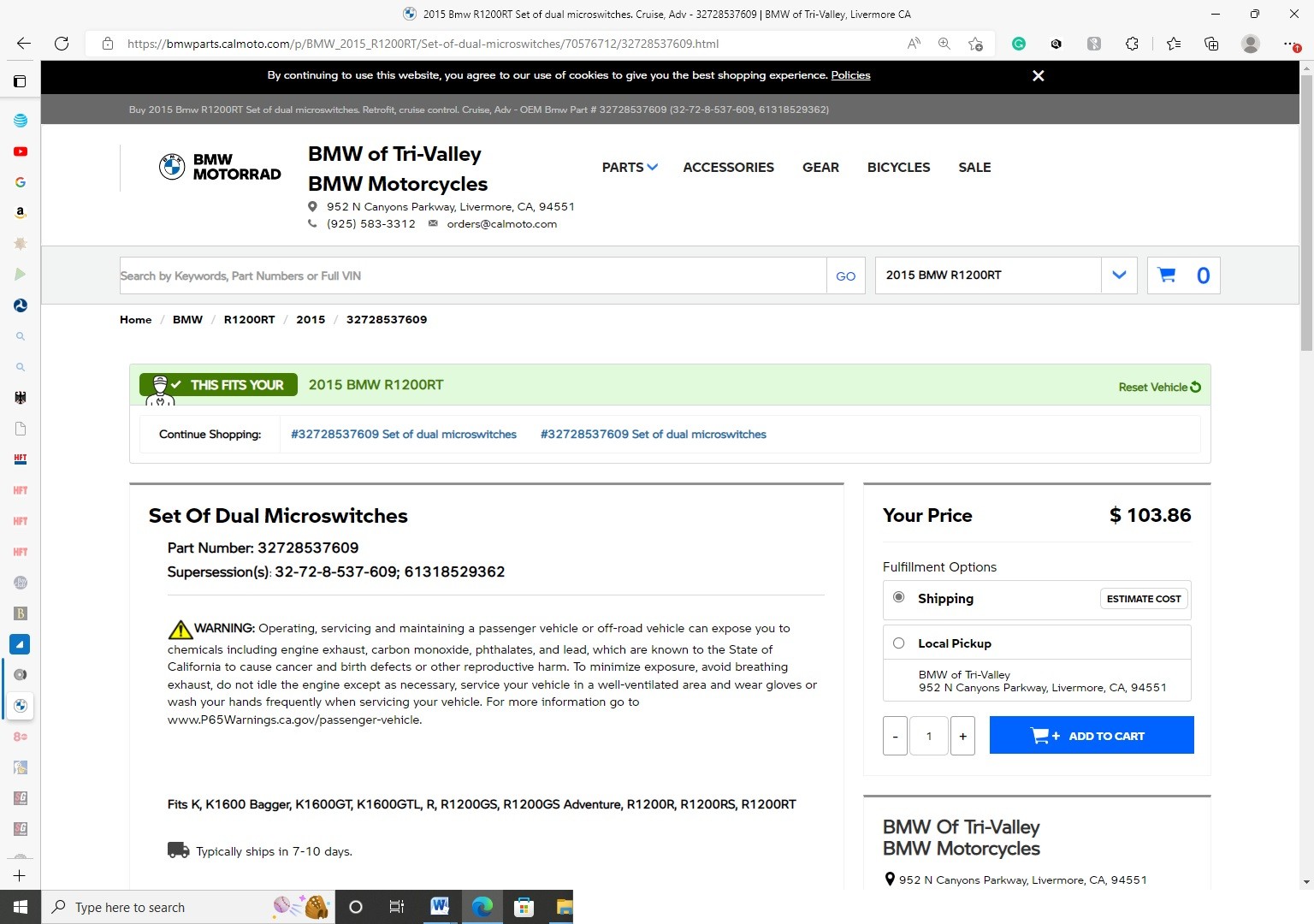Click the ADD TO CART button

(1092, 735)
